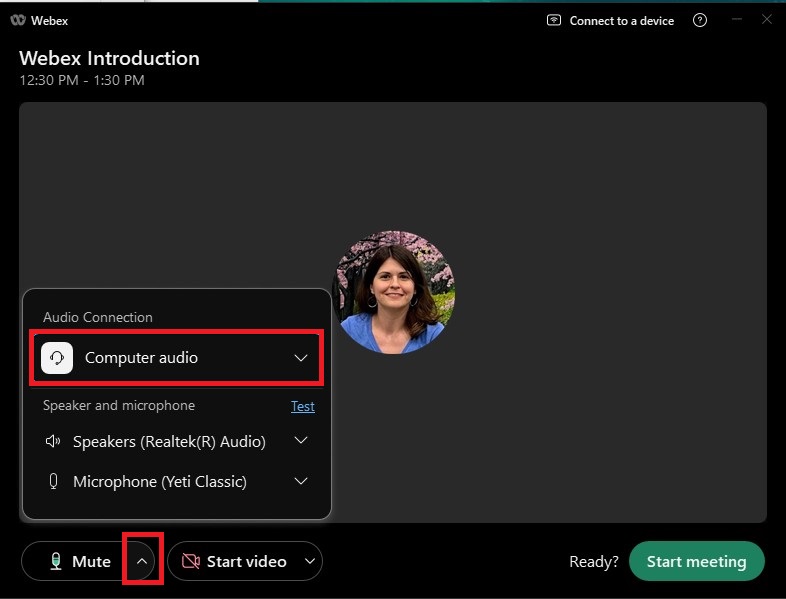
Task: Start video with the Start video button
Action: click(236, 561)
